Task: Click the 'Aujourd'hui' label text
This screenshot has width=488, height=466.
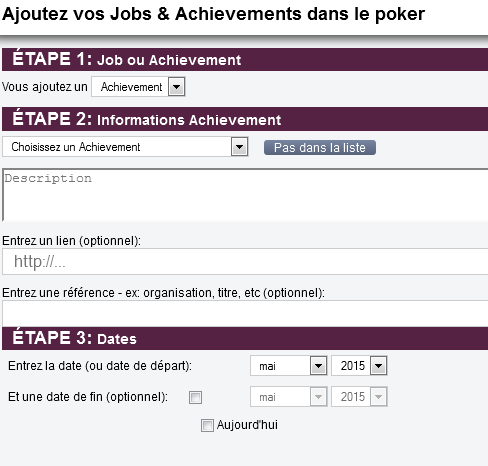Action: coord(247,425)
